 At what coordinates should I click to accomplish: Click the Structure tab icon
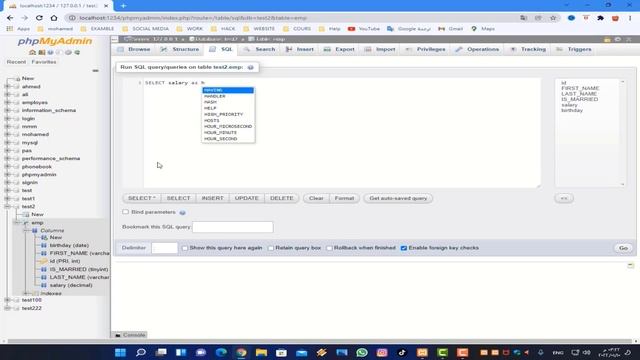[164, 49]
